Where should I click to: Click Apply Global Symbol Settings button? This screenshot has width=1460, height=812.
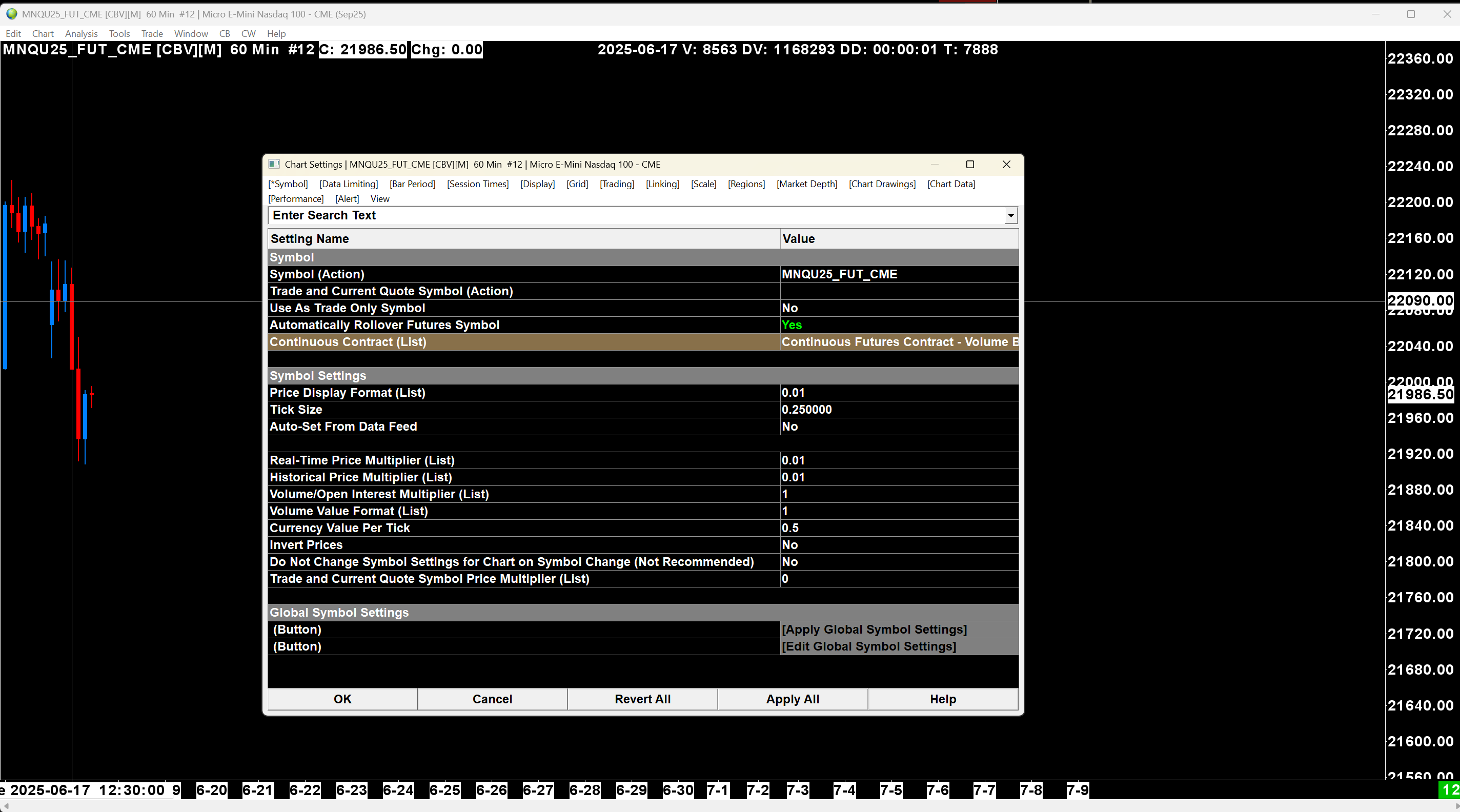(874, 630)
